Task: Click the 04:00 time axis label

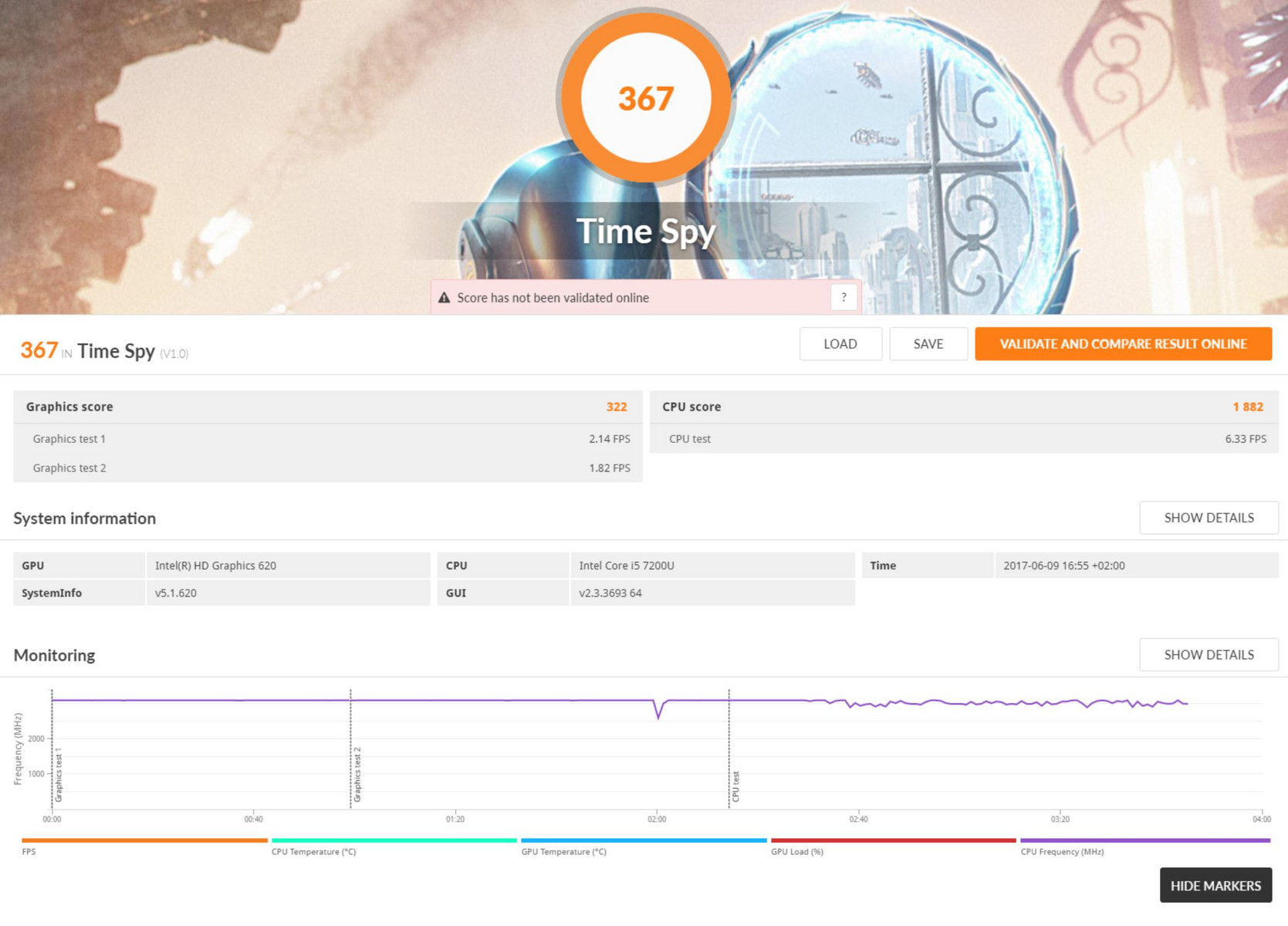Action: click(1261, 820)
